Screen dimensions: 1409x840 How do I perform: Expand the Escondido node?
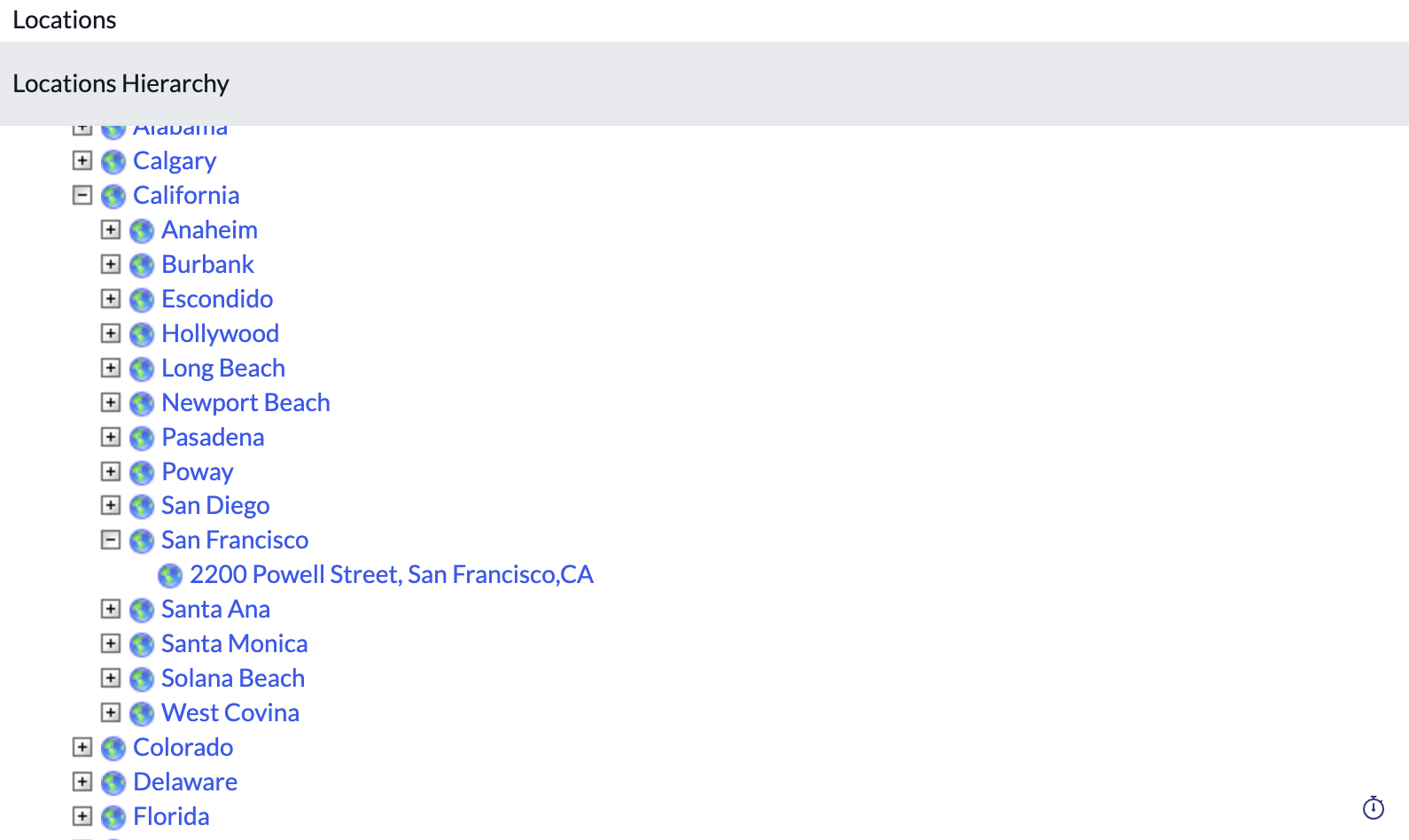point(111,299)
